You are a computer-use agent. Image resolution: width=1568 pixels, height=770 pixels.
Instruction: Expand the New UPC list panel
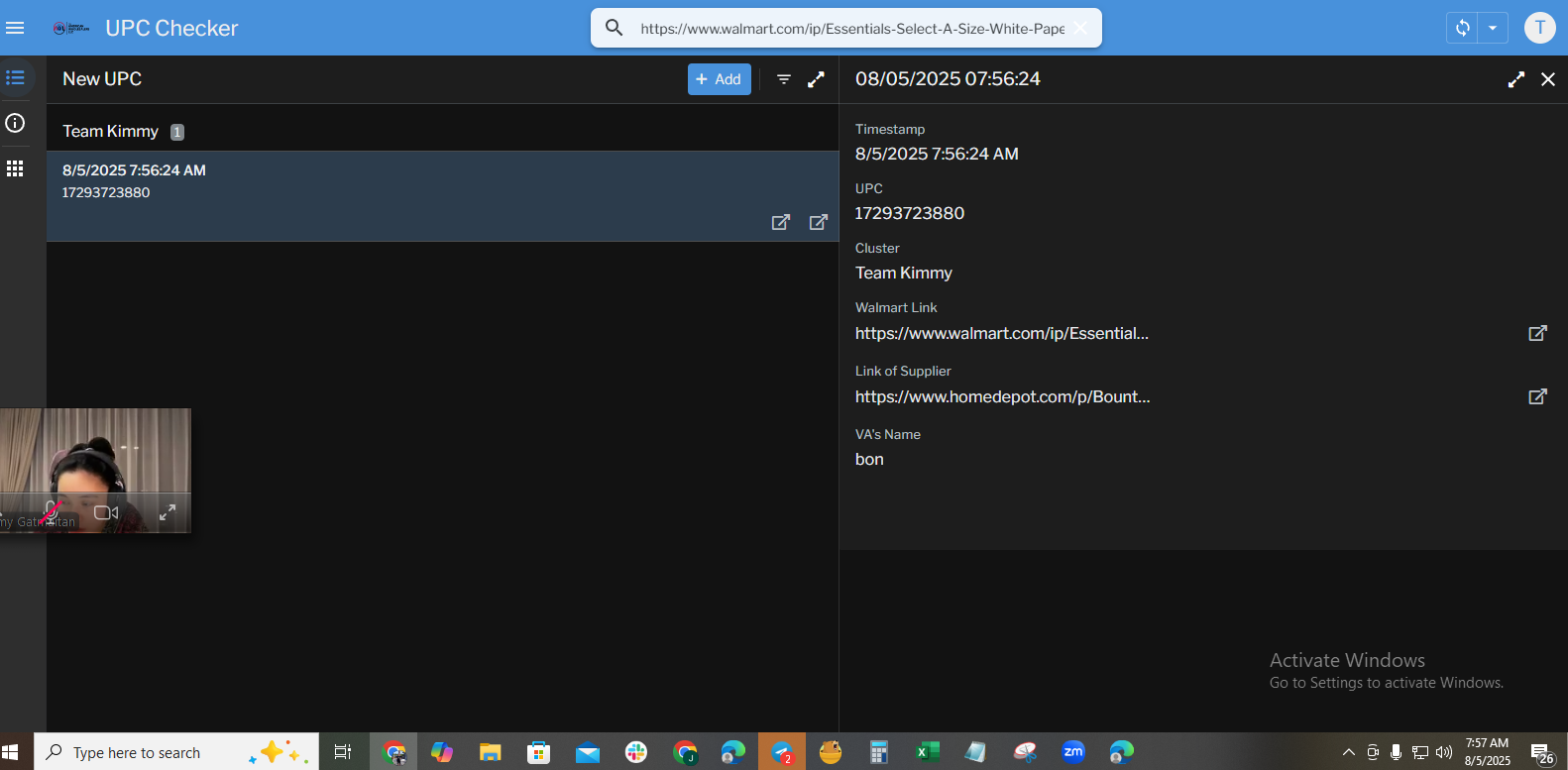click(816, 79)
